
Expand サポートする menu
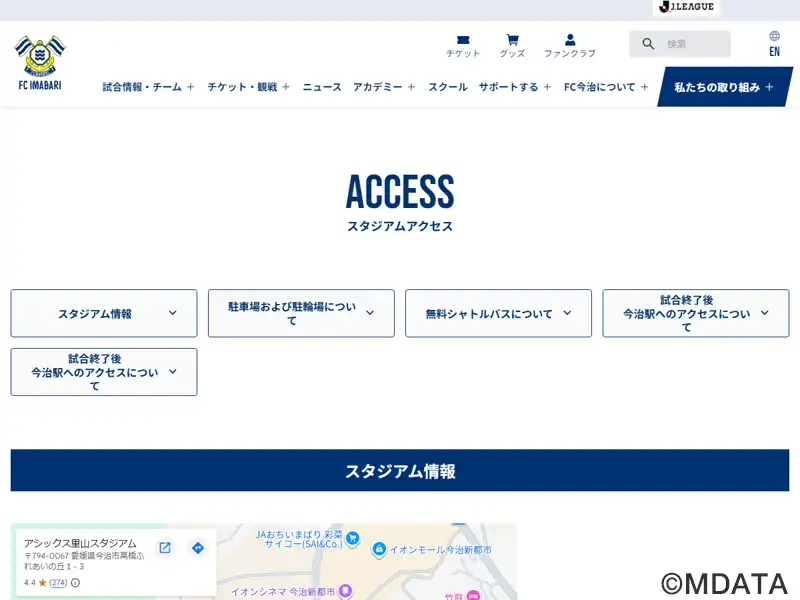point(515,87)
